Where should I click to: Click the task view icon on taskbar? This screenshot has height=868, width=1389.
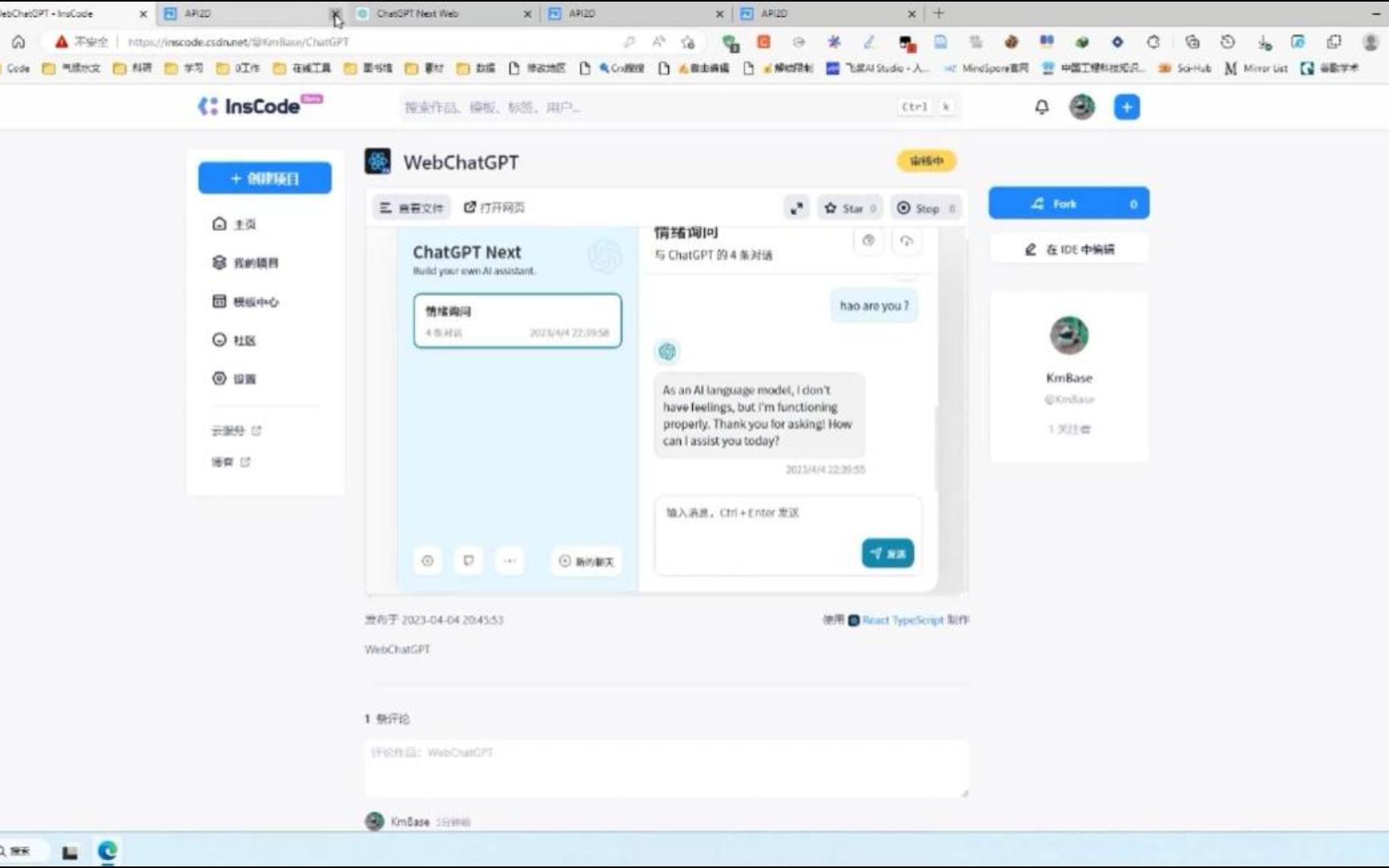coord(70,852)
